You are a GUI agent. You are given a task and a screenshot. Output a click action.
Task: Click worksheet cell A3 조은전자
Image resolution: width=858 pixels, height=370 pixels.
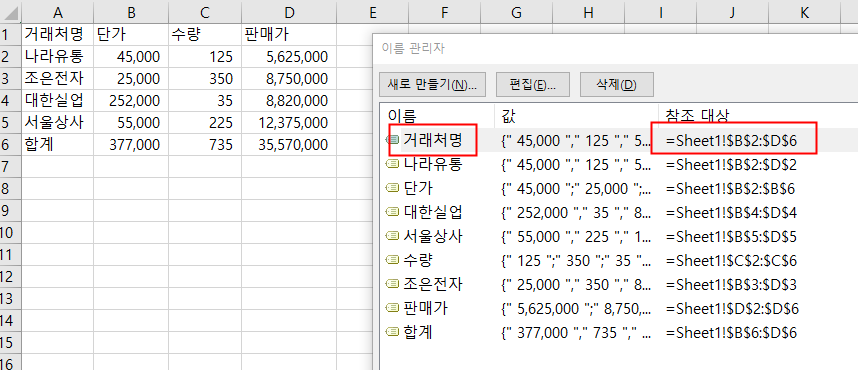[57, 79]
